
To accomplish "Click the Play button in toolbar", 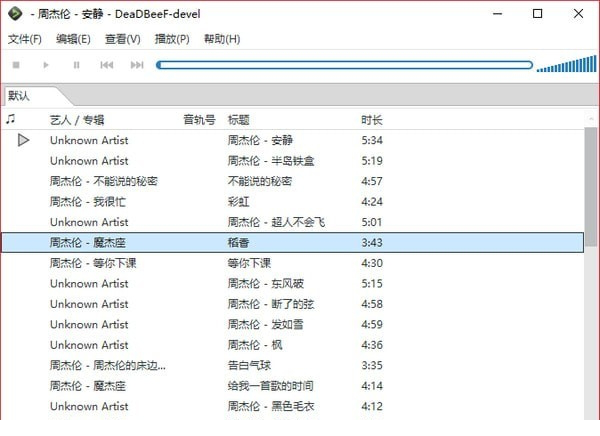I will click(x=46, y=65).
